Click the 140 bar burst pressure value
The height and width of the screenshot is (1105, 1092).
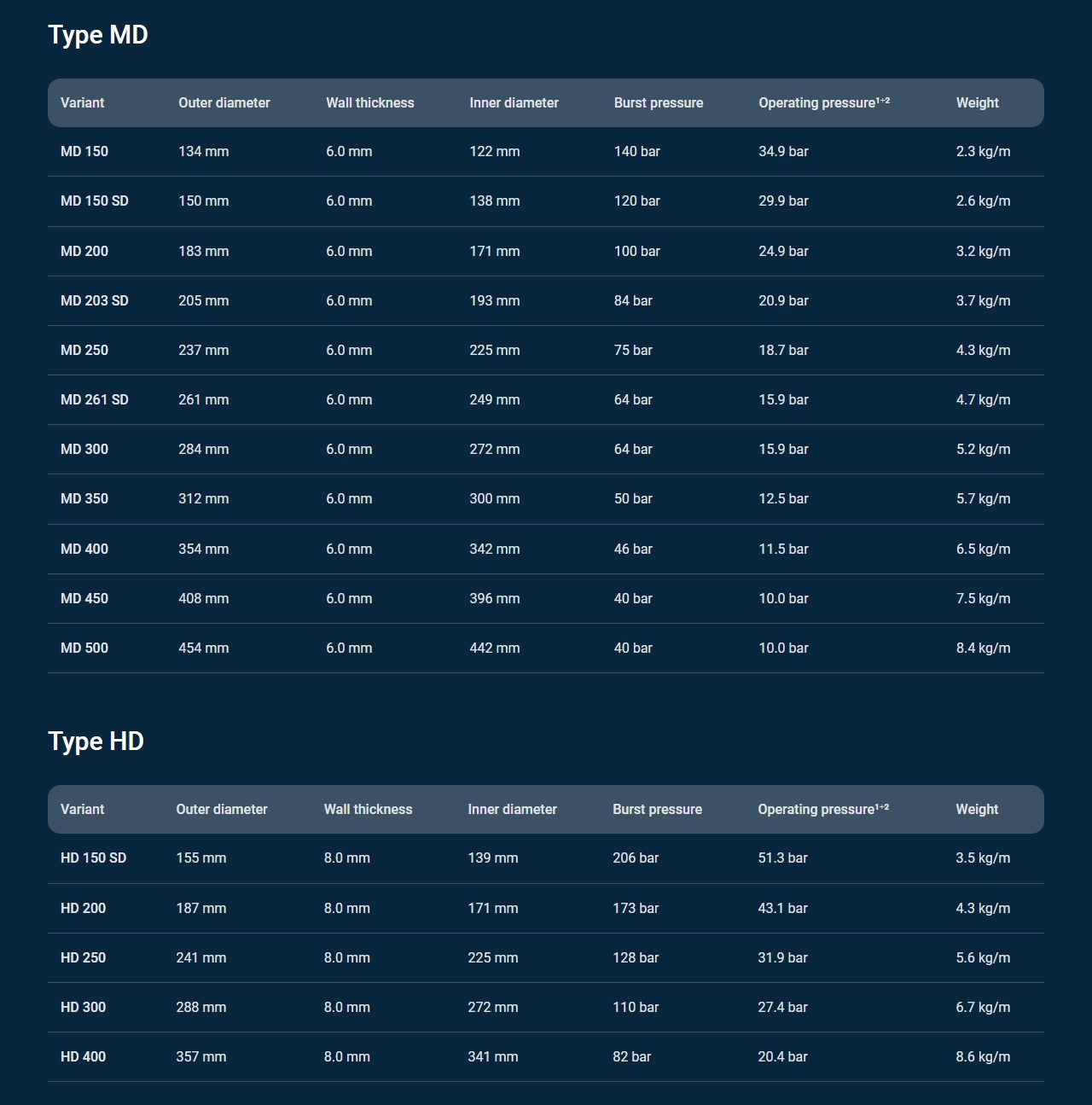point(636,152)
